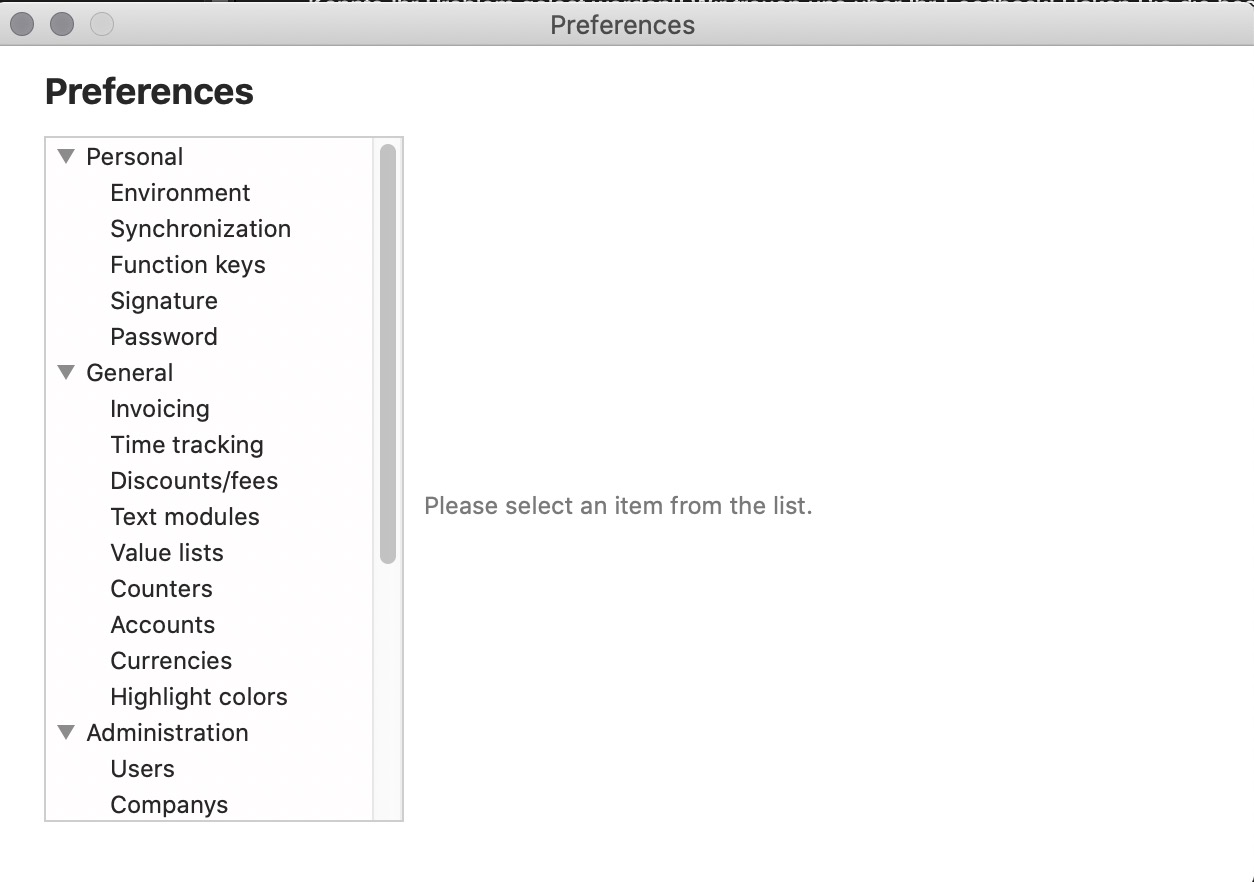Open Counters preferences
The height and width of the screenshot is (882, 1254).
tap(161, 589)
